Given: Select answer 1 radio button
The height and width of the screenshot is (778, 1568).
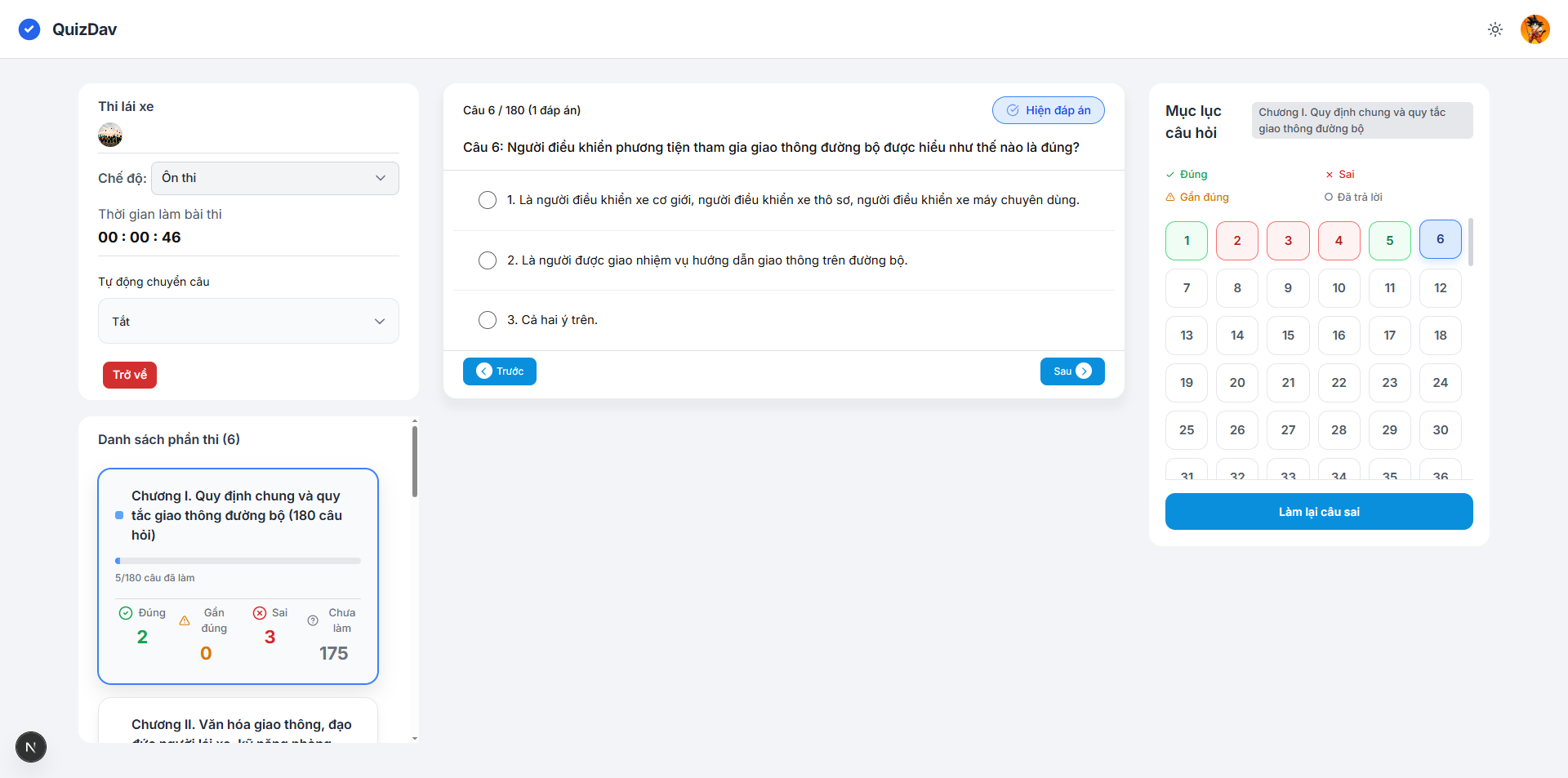Looking at the screenshot, I should point(488,200).
